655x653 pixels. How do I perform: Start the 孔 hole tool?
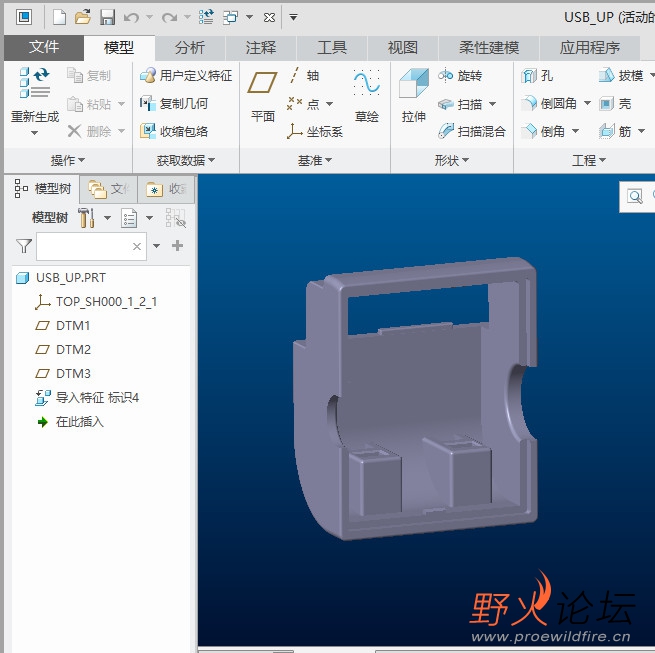pos(537,76)
